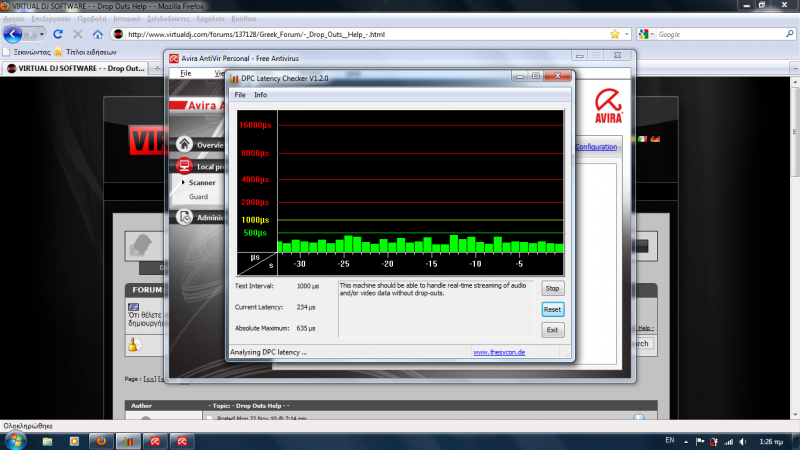This screenshot has height=450, width=800.
Task: Click the Absolute Maximum value 635 µs
Action: [306, 329]
